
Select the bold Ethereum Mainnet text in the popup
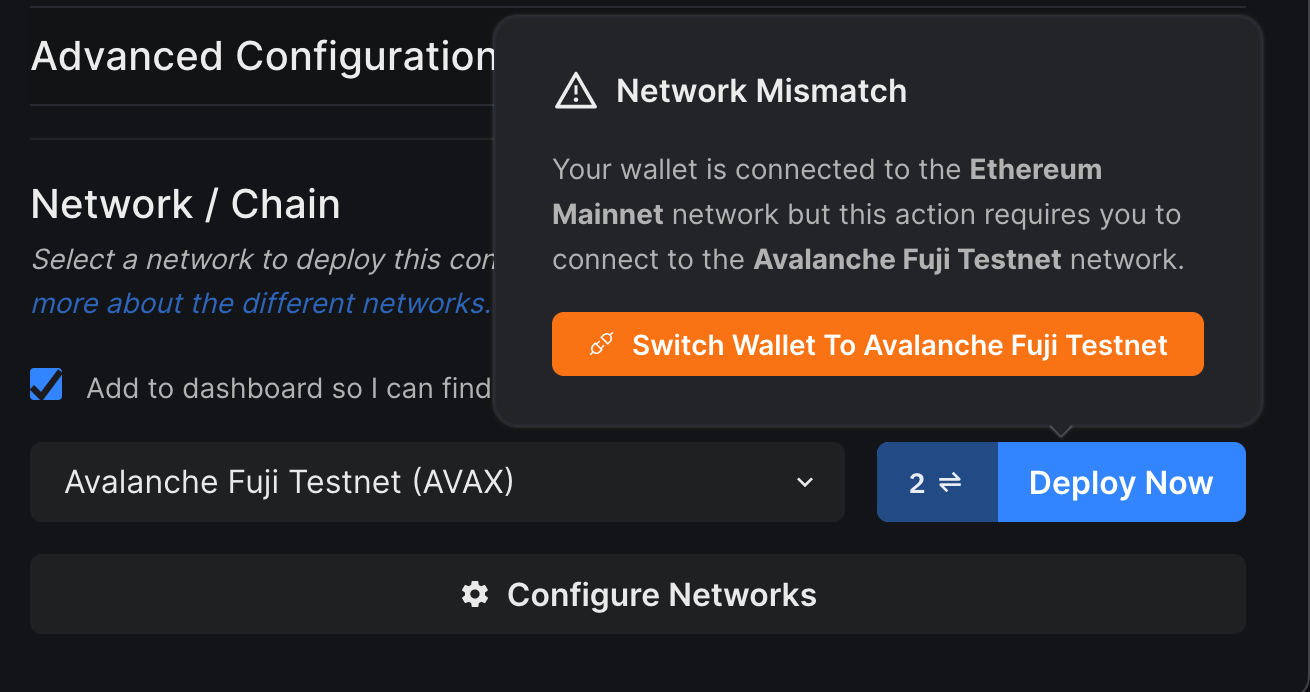pos(1034,169)
